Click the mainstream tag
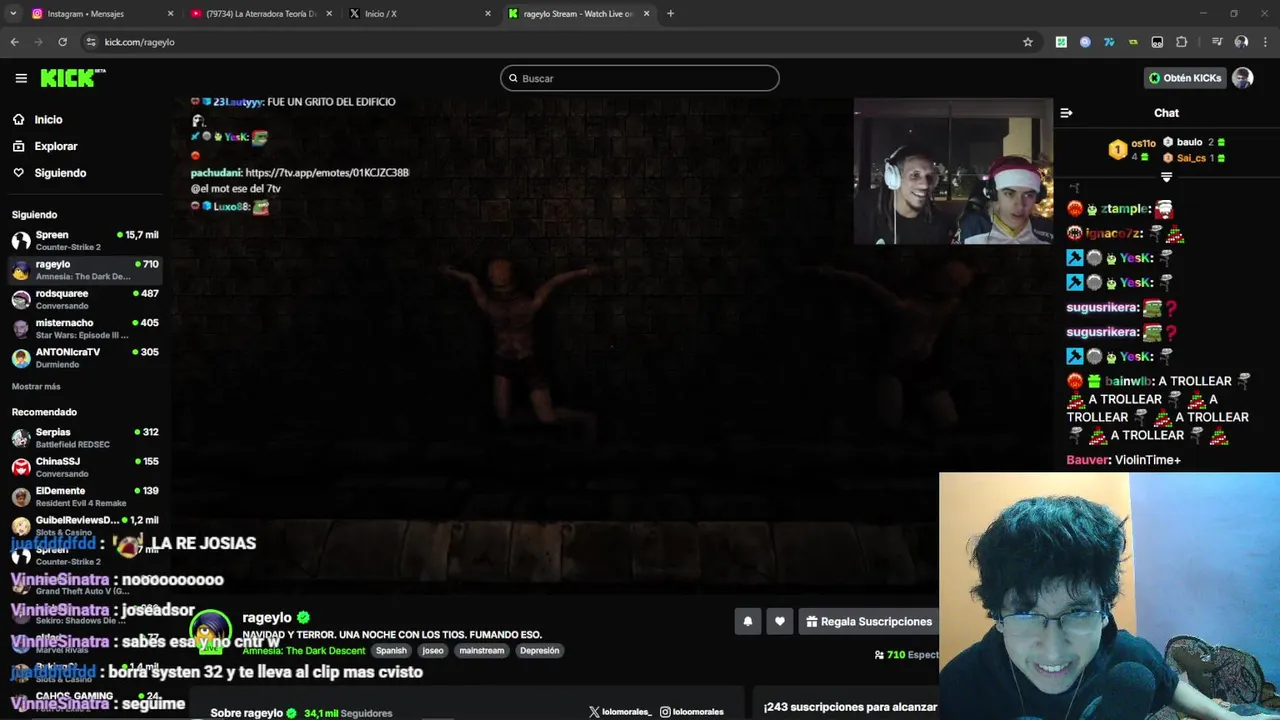The height and width of the screenshot is (720, 1280). coord(482,650)
